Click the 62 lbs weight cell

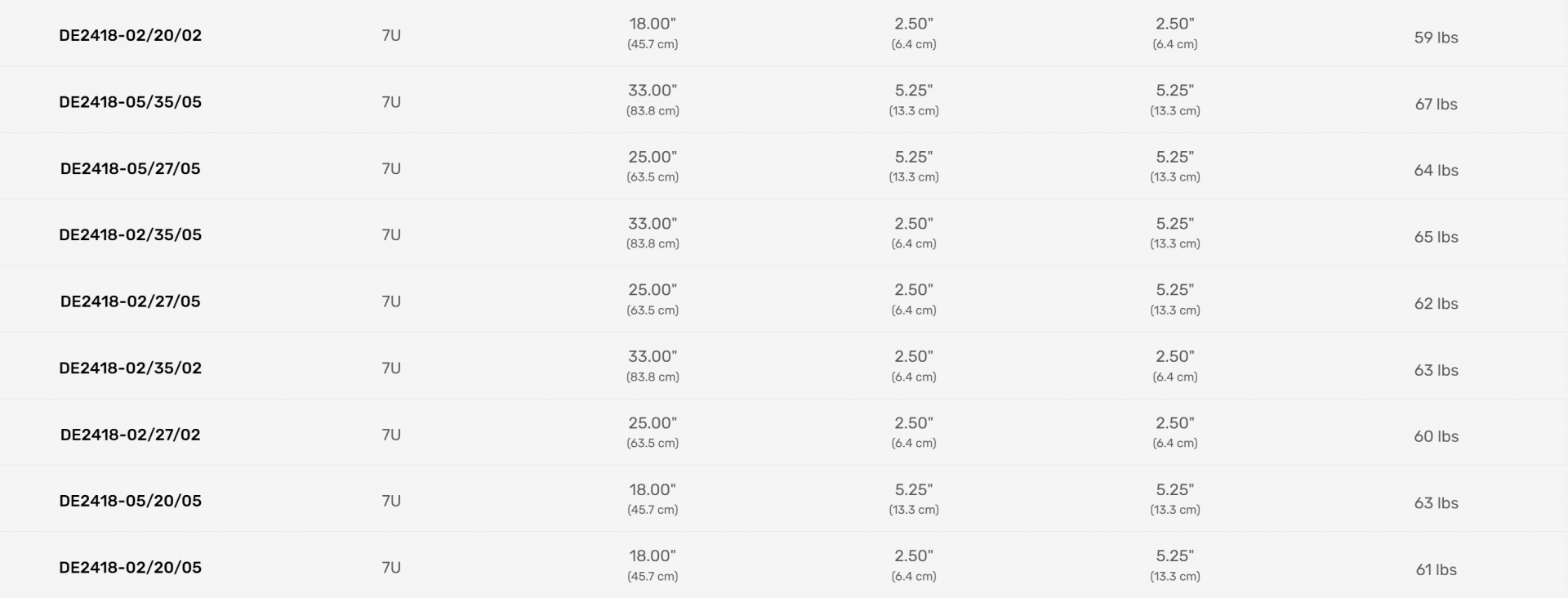[x=1436, y=304]
